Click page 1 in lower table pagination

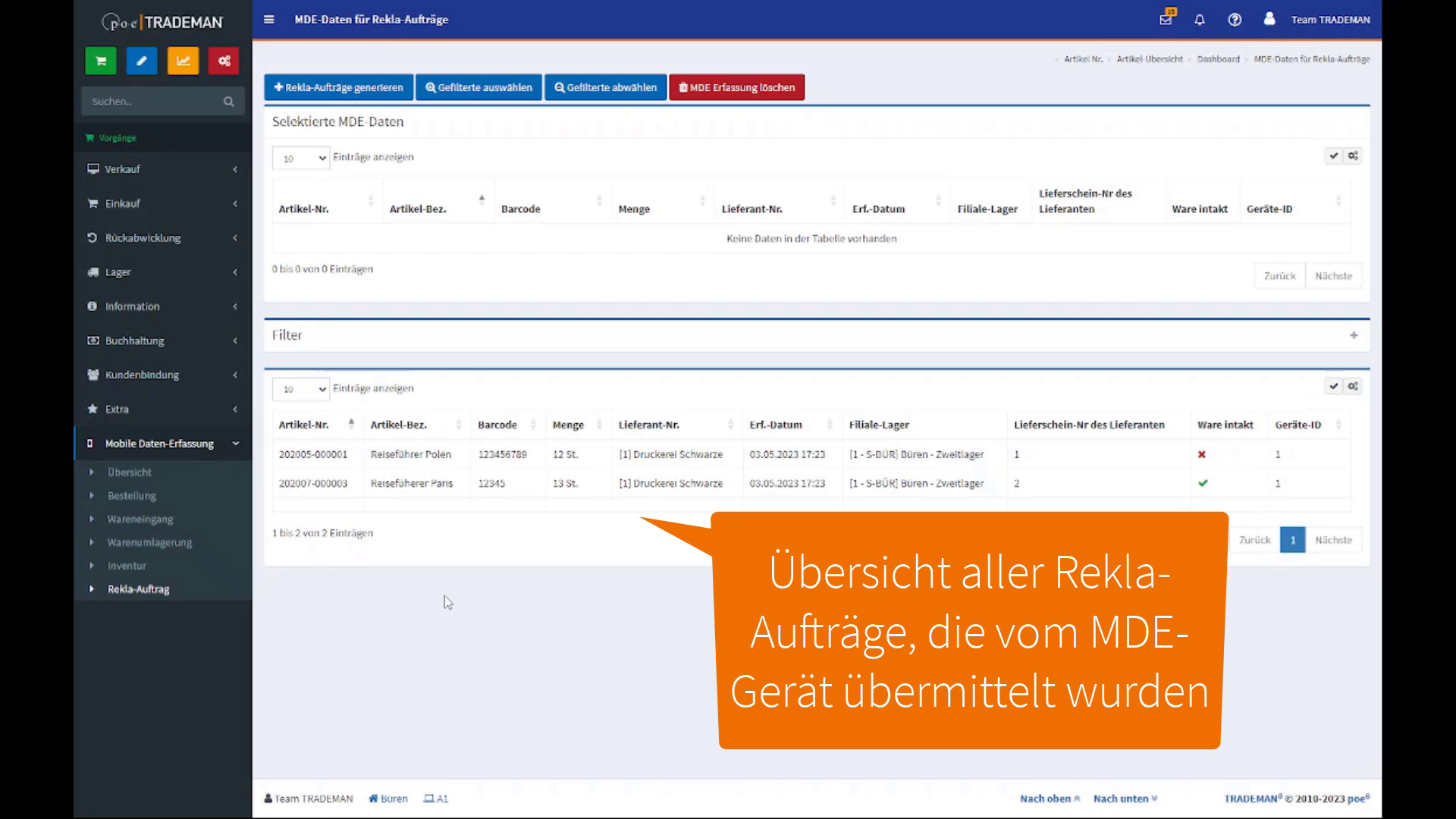pyautogui.click(x=1292, y=540)
